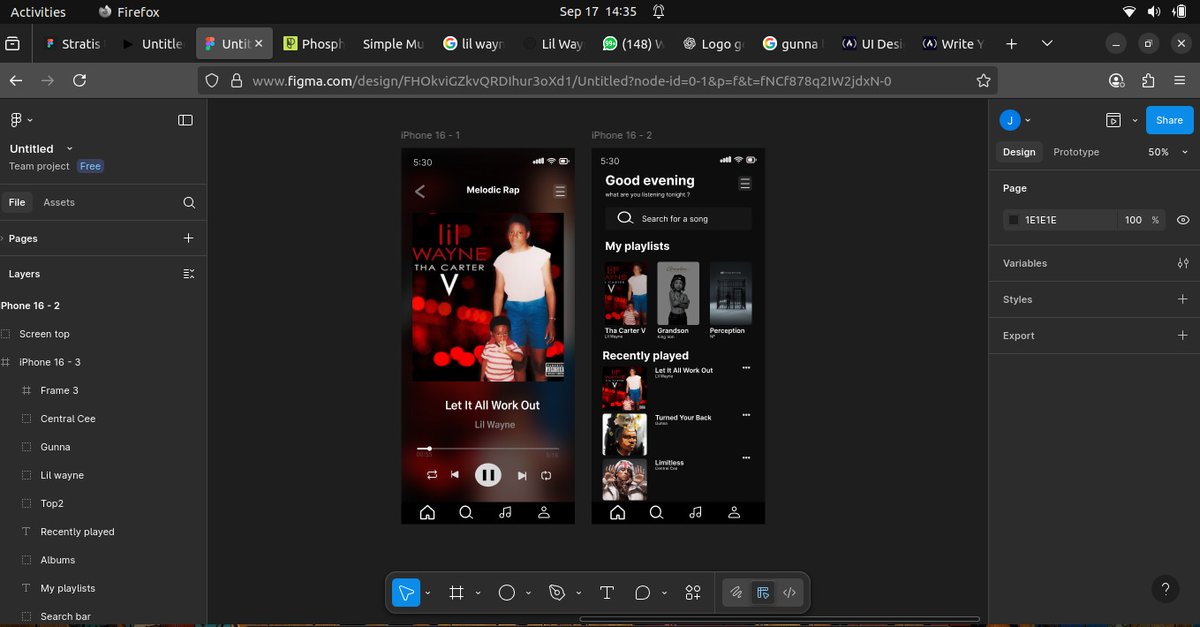The width and height of the screenshot is (1200, 627).
Task: Open the Phosph browser tab
Action: (x=313, y=44)
